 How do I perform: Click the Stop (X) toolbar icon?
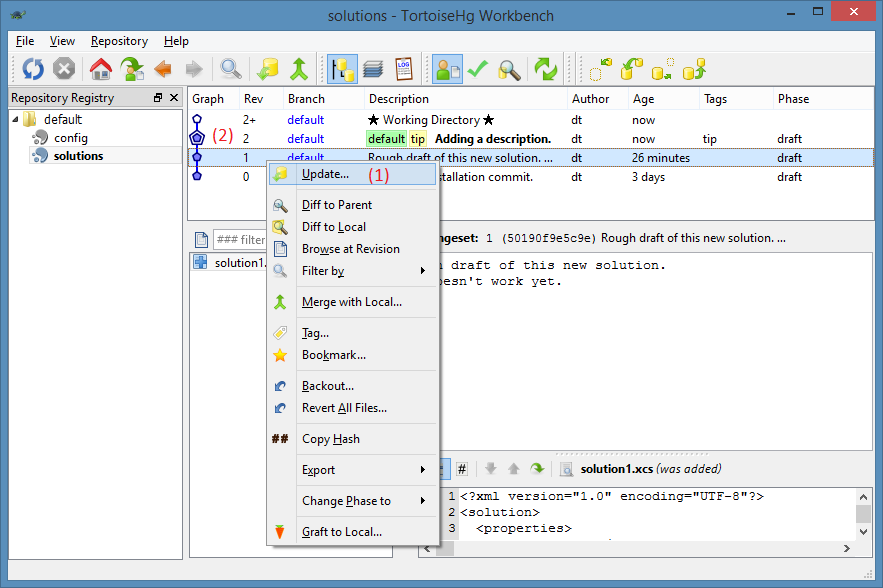pyautogui.click(x=64, y=69)
